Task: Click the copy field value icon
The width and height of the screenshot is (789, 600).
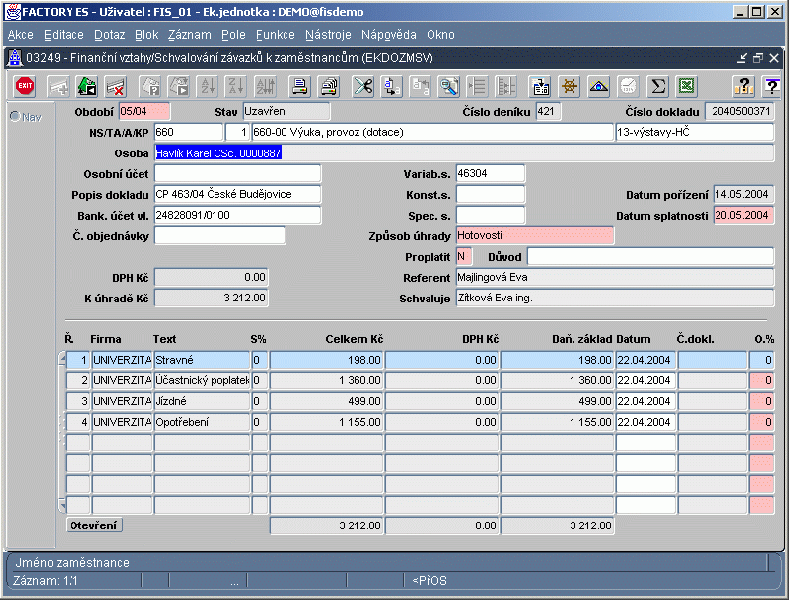Action: click(x=391, y=86)
